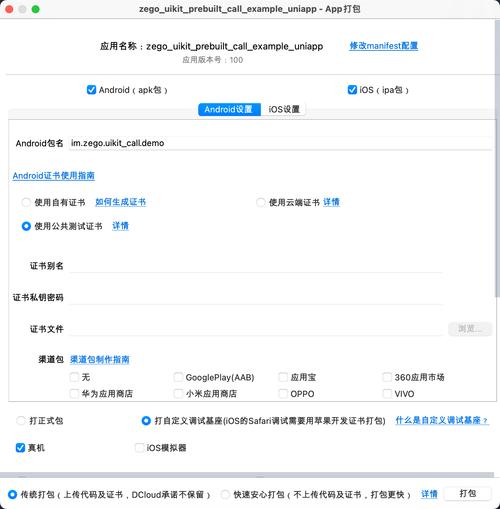
Task: Click the 打包 button
Action: coord(468,494)
